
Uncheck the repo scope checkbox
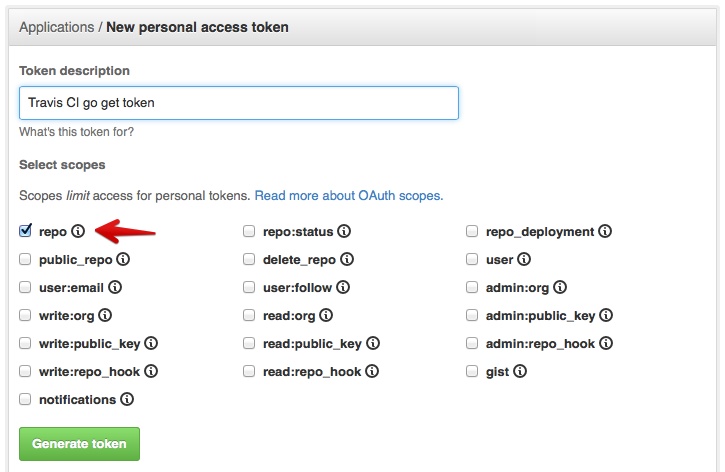pos(26,232)
